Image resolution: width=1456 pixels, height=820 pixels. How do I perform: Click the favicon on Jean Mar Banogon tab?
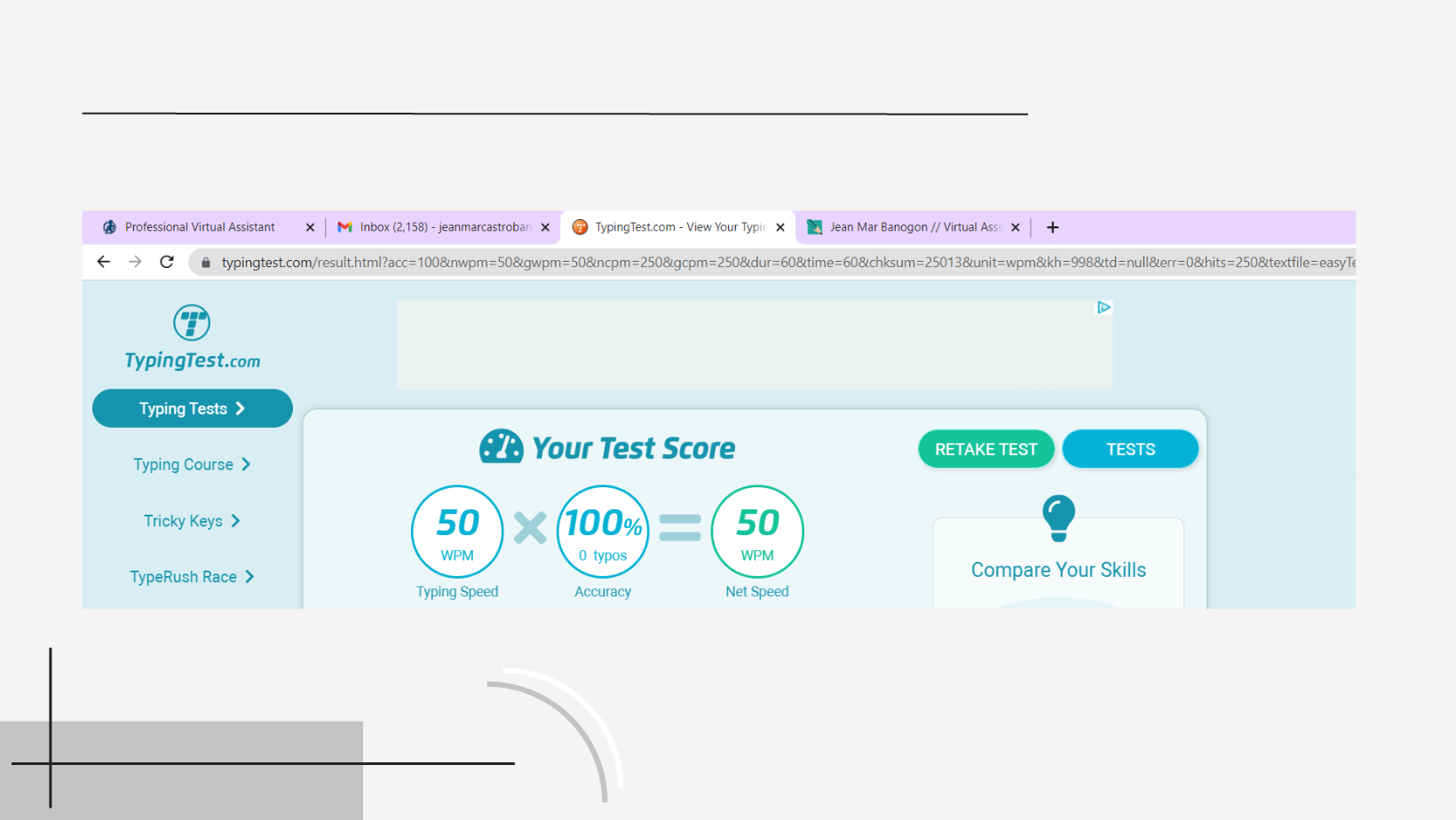tap(814, 227)
